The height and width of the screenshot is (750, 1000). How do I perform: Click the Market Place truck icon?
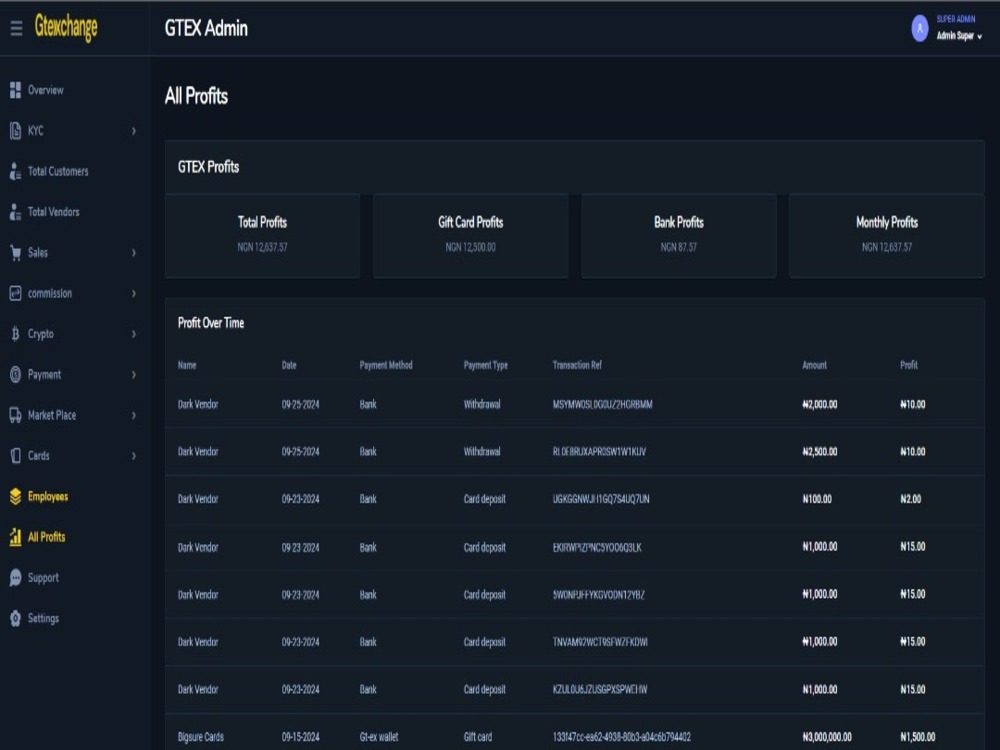pos(15,415)
